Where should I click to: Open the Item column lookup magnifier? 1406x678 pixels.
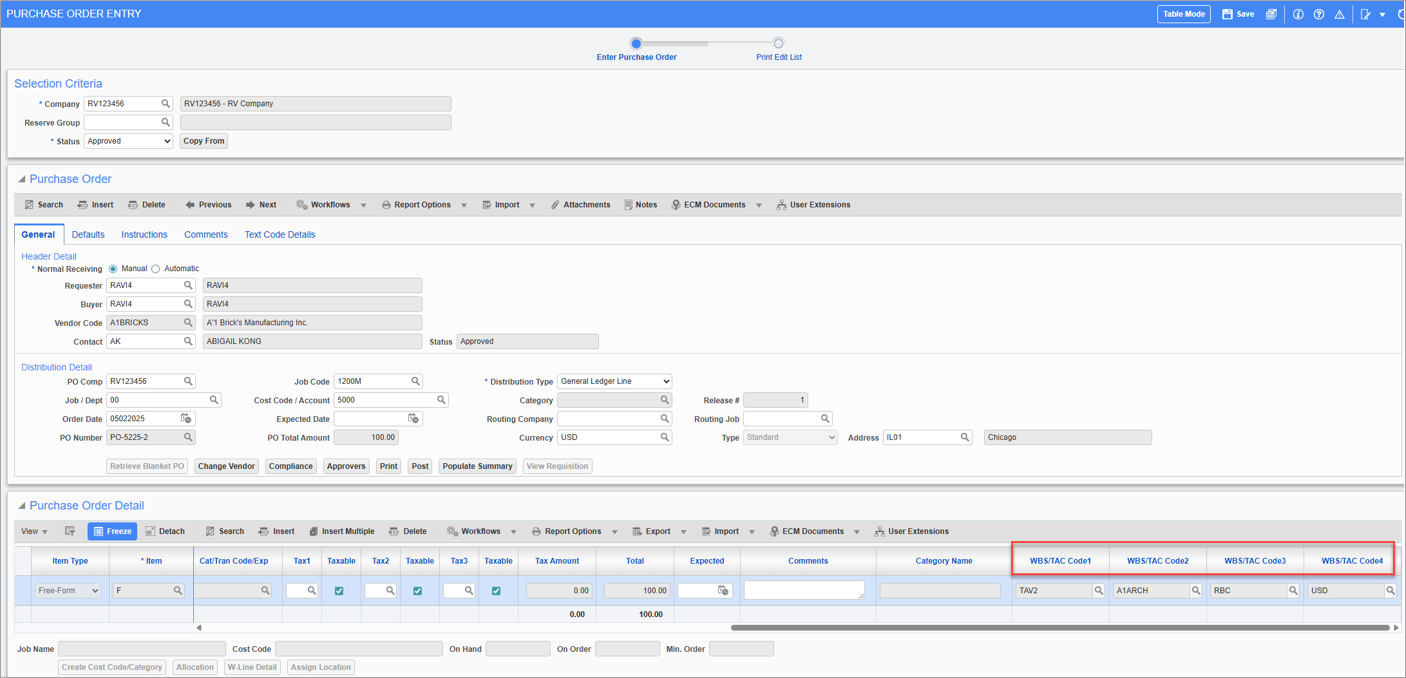[x=178, y=591]
